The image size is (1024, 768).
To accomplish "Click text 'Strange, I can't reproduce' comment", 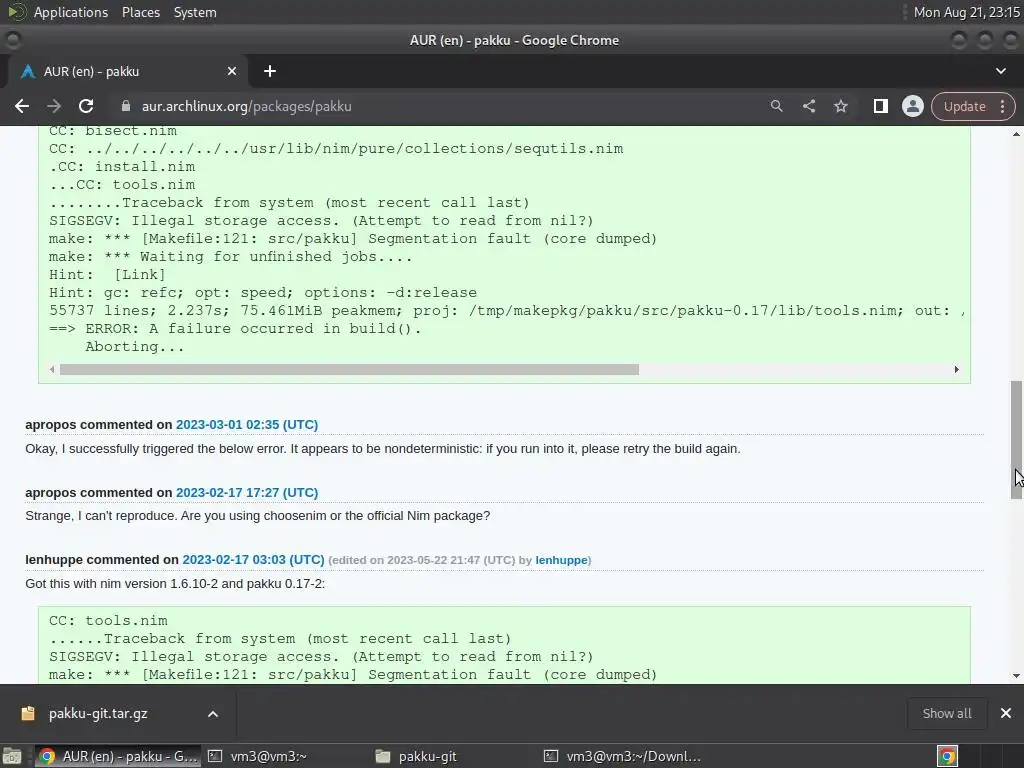I will point(257,516).
